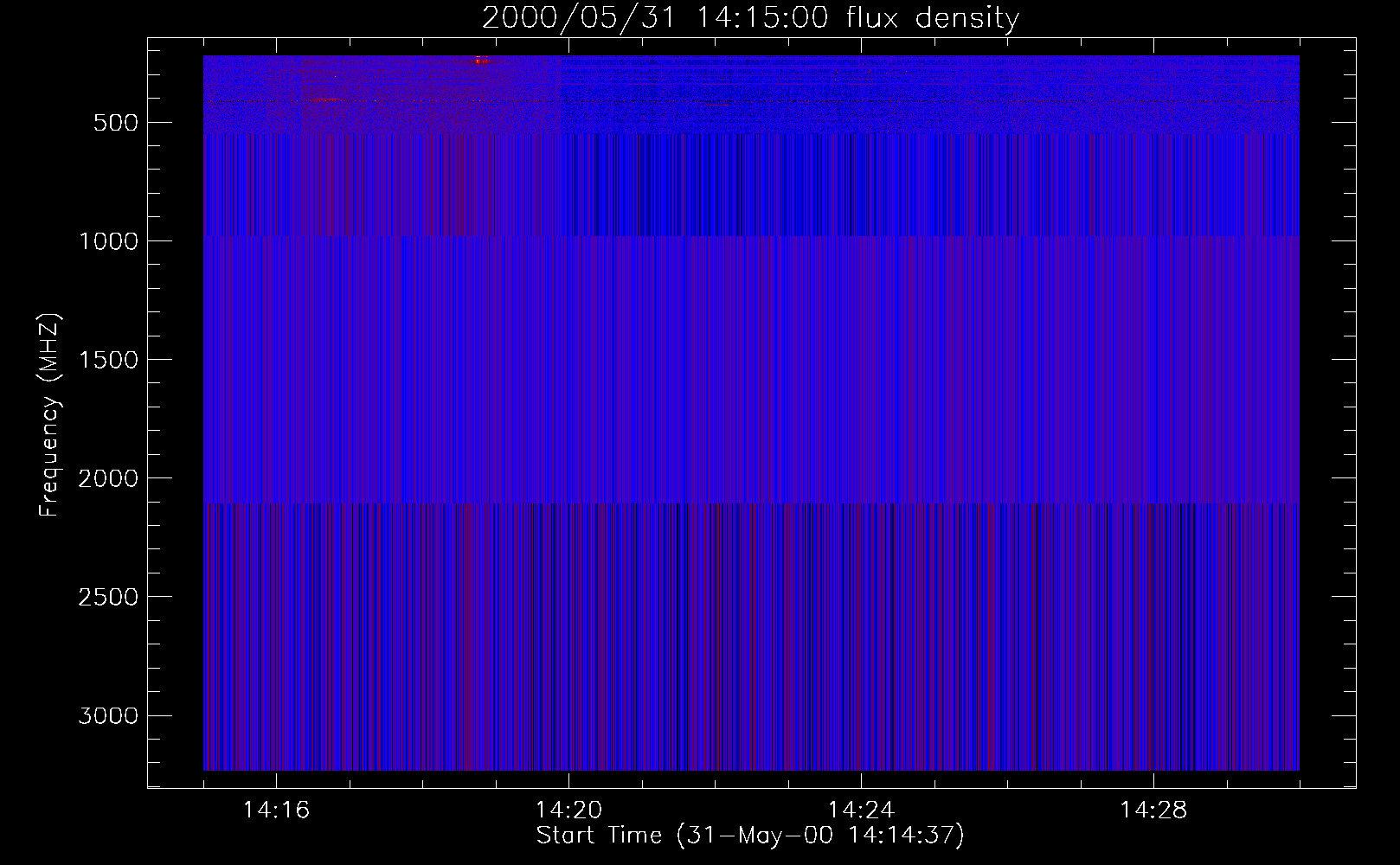Click the 3000 frequency tick label

(108, 715)
